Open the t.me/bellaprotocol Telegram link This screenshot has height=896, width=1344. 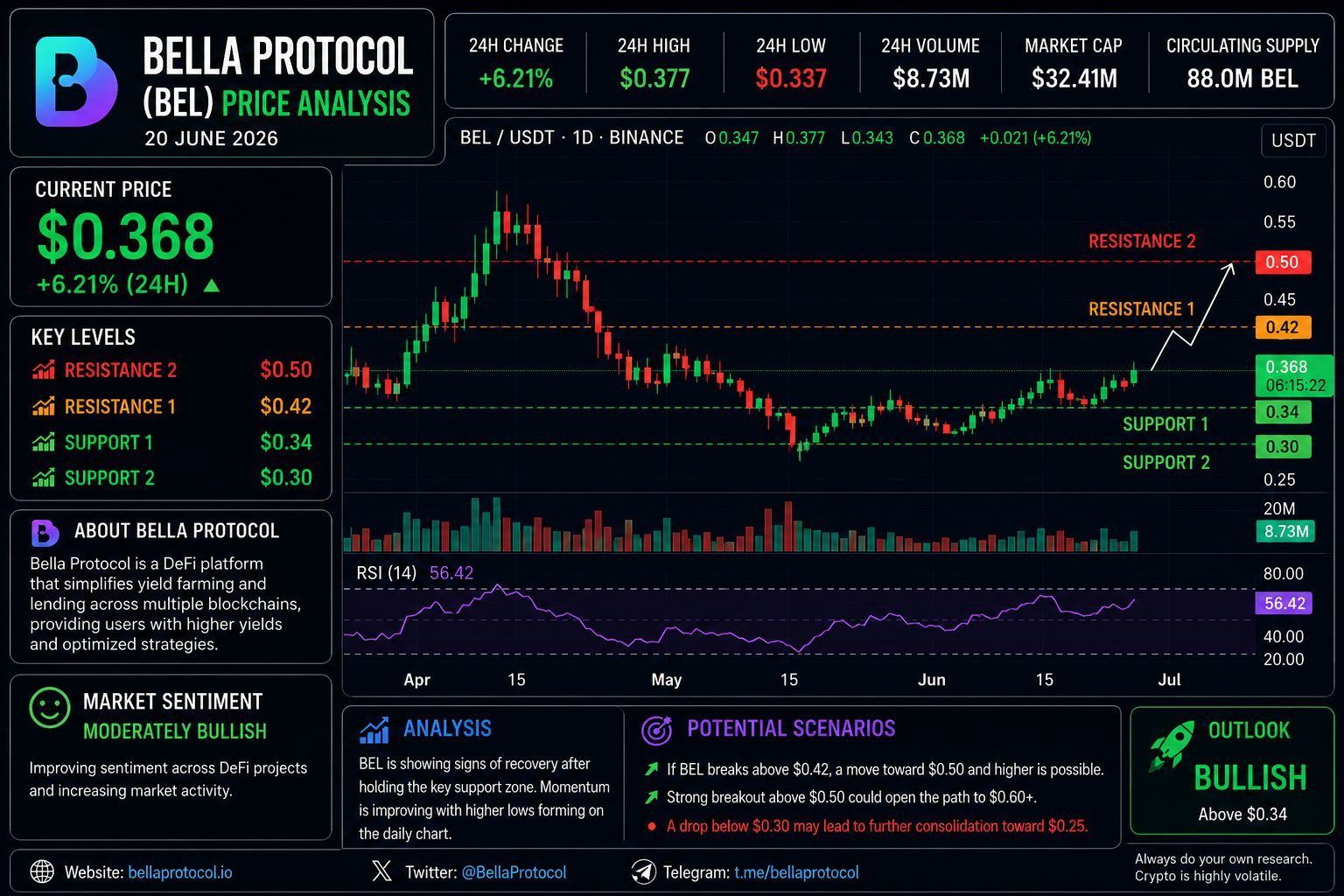[796, 872]
